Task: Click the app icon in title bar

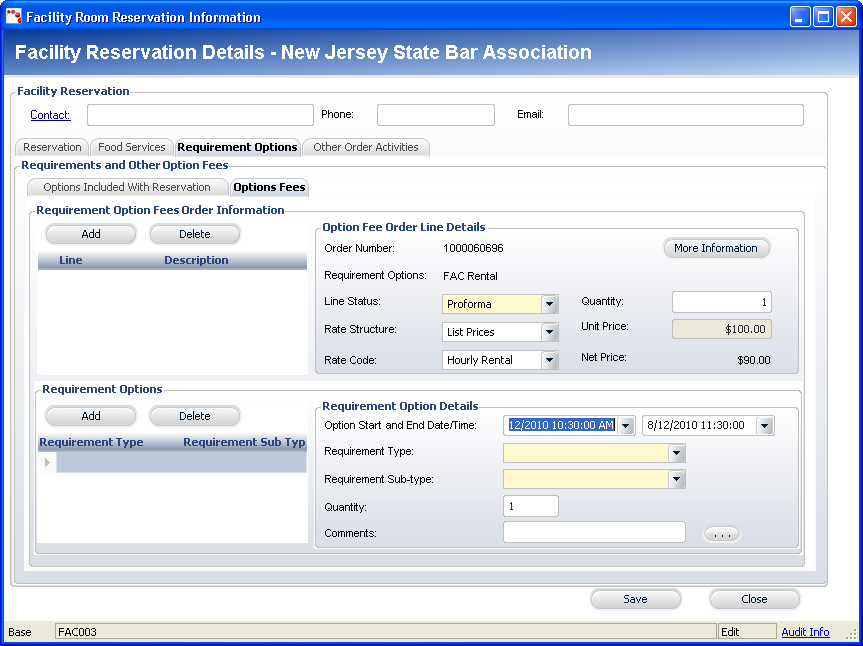Action: (x=14, y=17)
